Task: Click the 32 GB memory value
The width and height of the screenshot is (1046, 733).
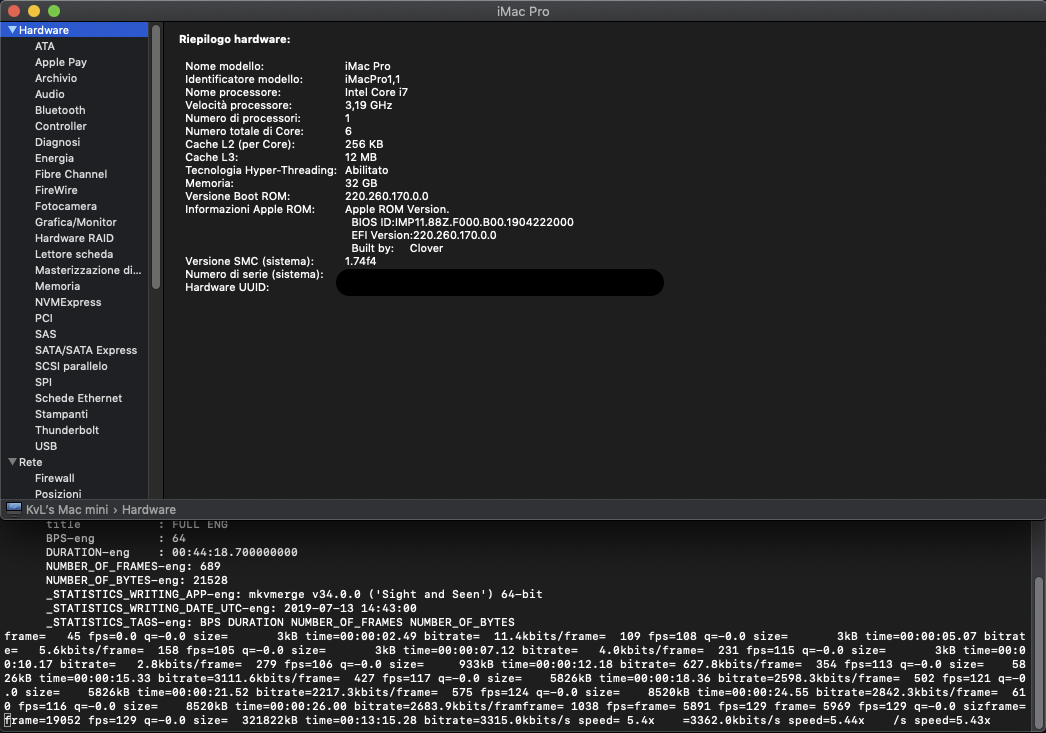Action: (x=361, y=183)
